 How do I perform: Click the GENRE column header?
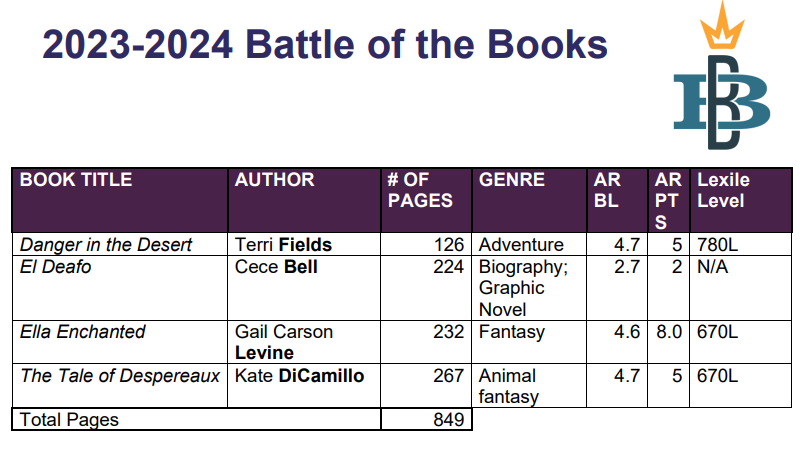(530, 200)
